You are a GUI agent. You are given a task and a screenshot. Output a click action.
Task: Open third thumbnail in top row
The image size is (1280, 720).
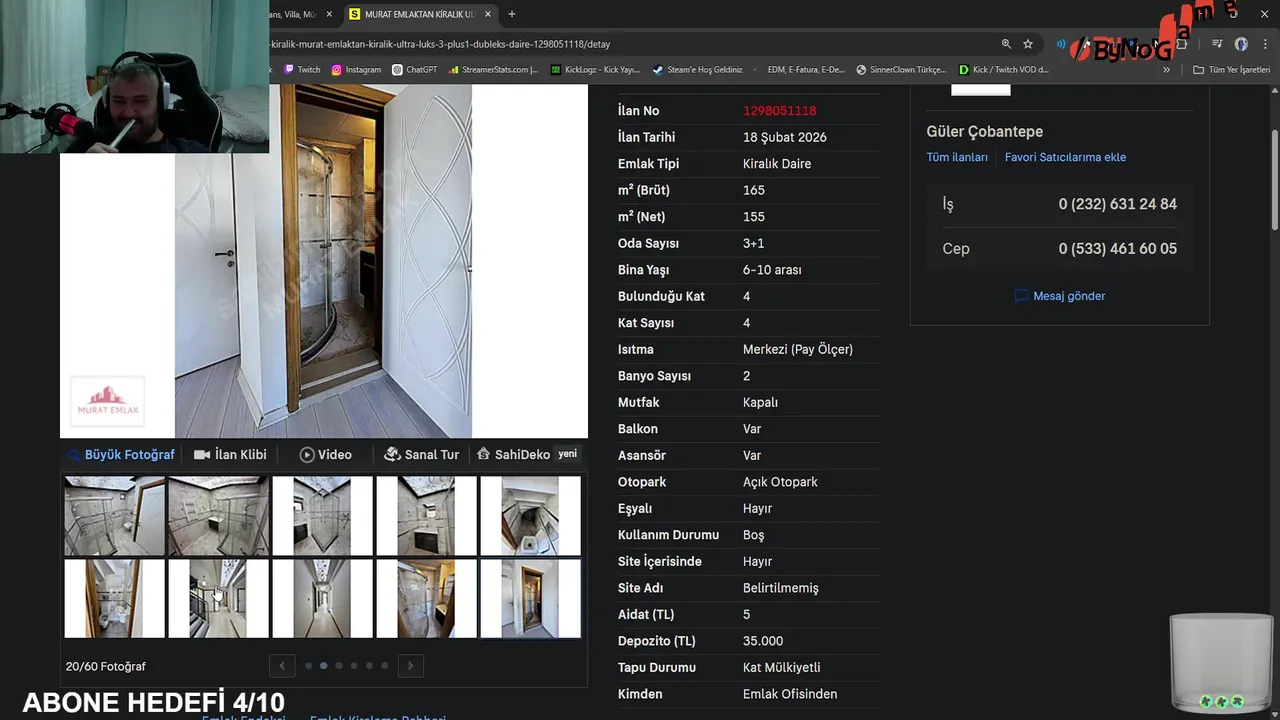click(322, 515)
